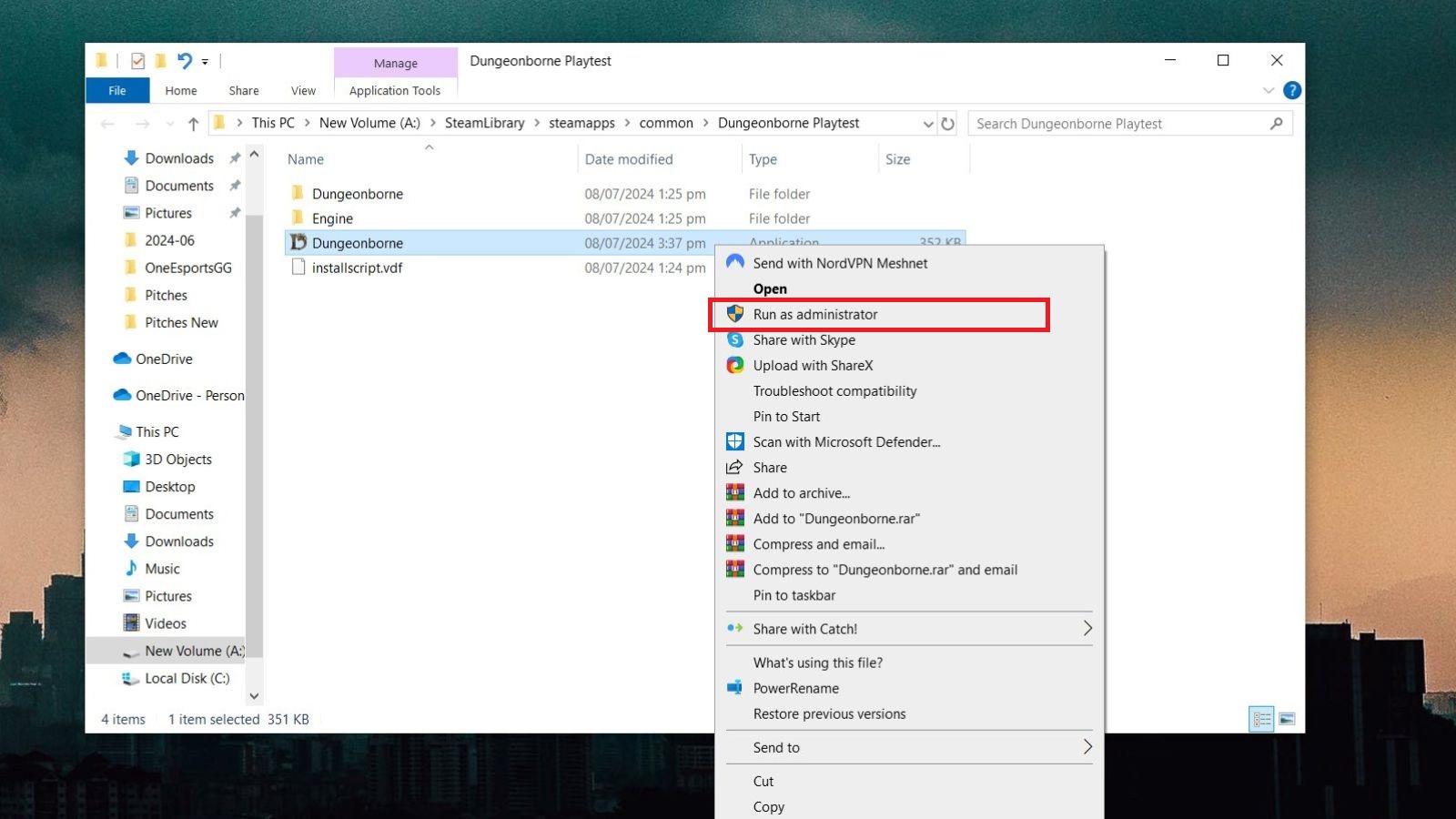The image size is (1456, 819).
Task: Click Pin to Start in context menu
Action: 786,416
